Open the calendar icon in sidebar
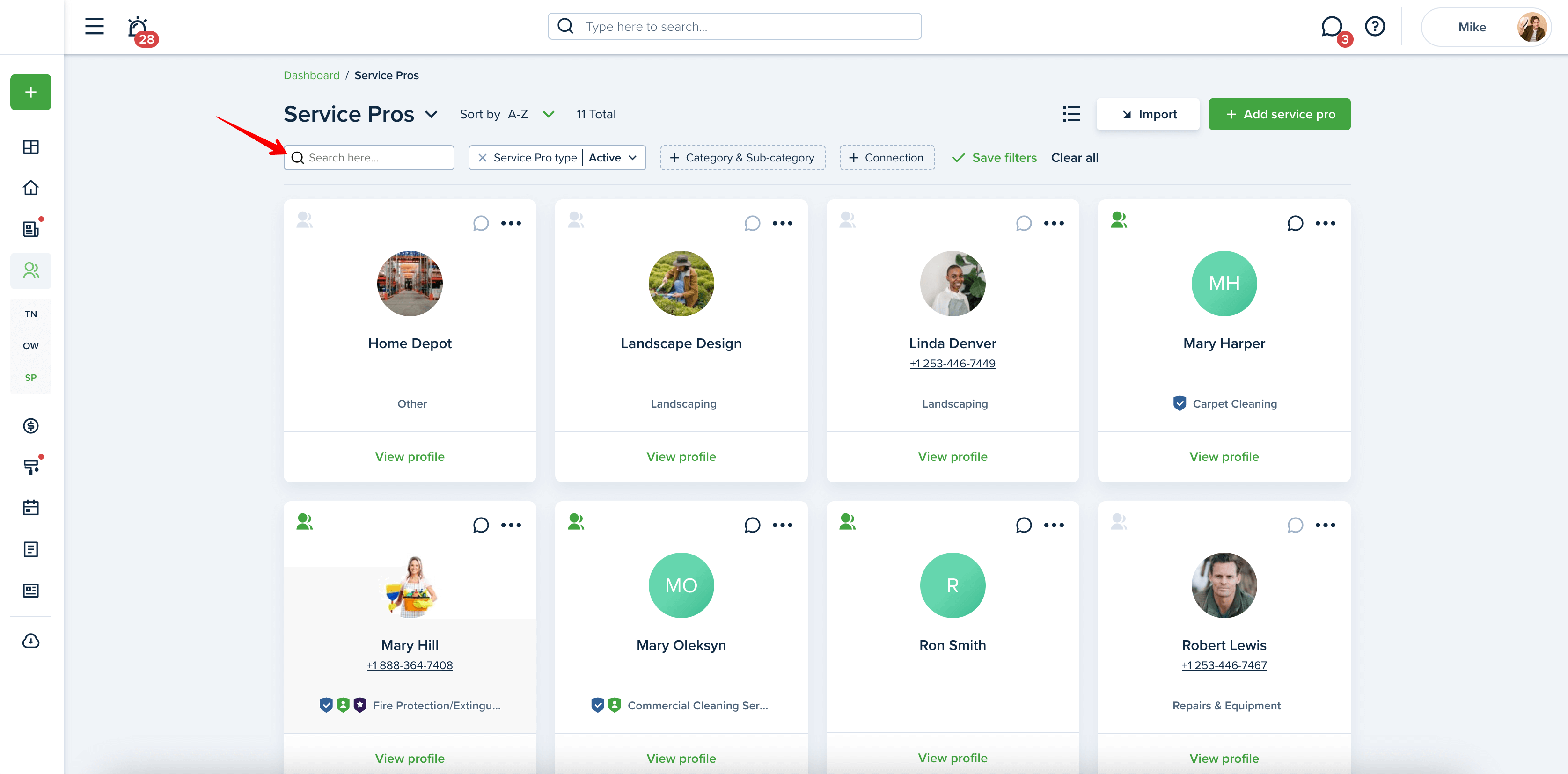Image resolution: width=1568 pixels, height=774 pixels. pyautogui.click(x=31, y=507)
